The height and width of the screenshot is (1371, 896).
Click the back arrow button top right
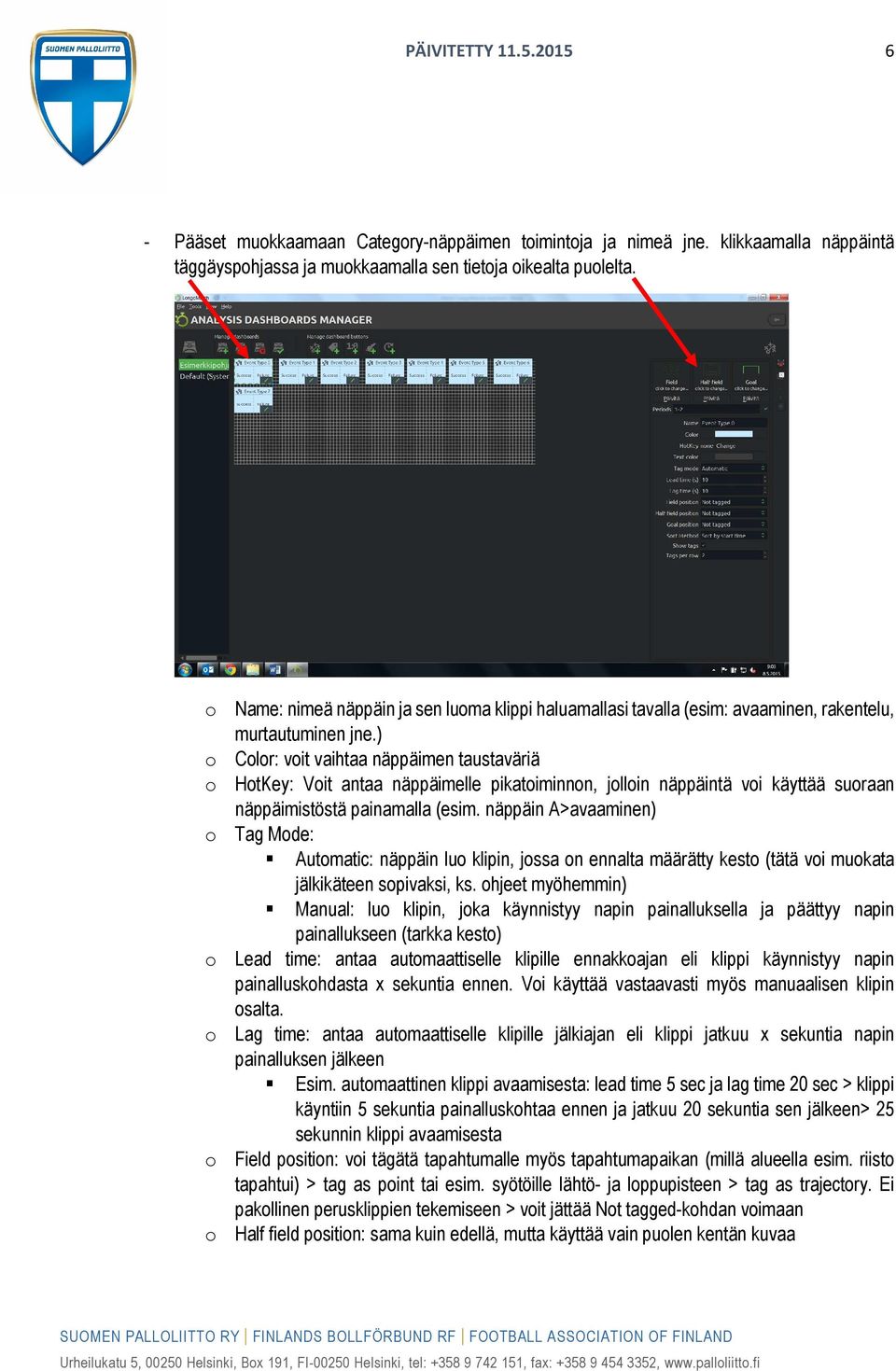[777, 319]
